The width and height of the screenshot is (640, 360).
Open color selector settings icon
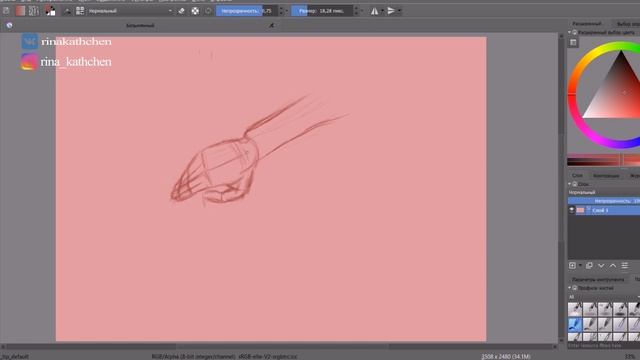click(573, 42)
